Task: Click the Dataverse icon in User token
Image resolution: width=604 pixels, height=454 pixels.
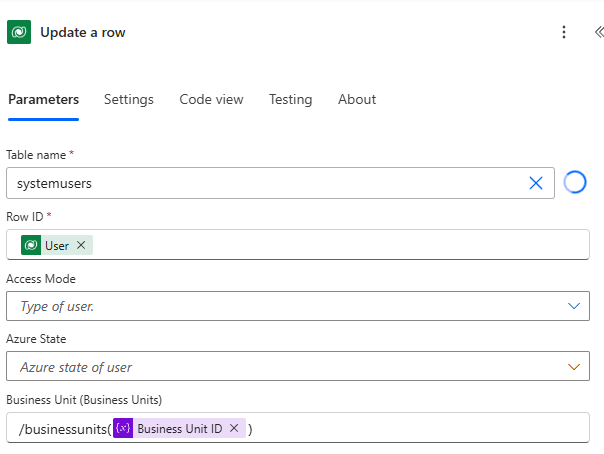Action: (31, 245)
